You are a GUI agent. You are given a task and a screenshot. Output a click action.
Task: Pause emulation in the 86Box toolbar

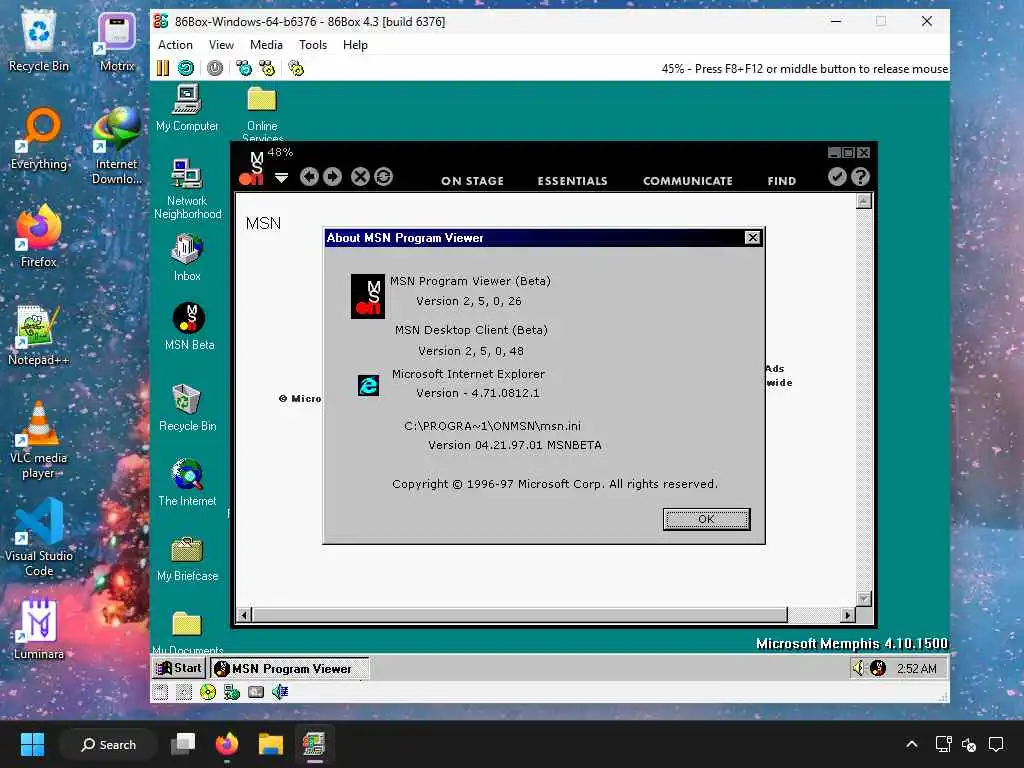[x=163, y=68]
